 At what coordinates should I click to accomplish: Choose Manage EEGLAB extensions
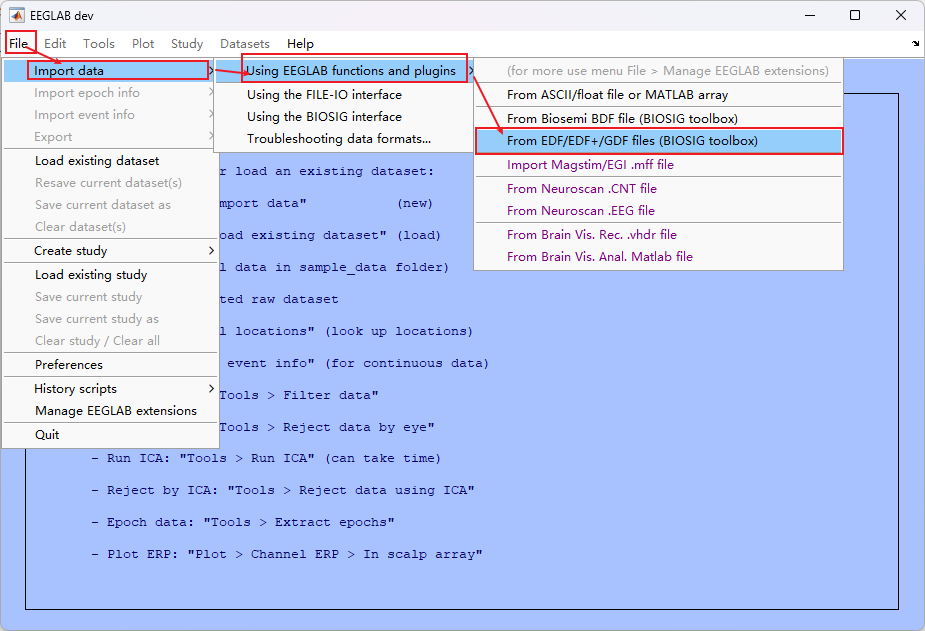(110, 410)
